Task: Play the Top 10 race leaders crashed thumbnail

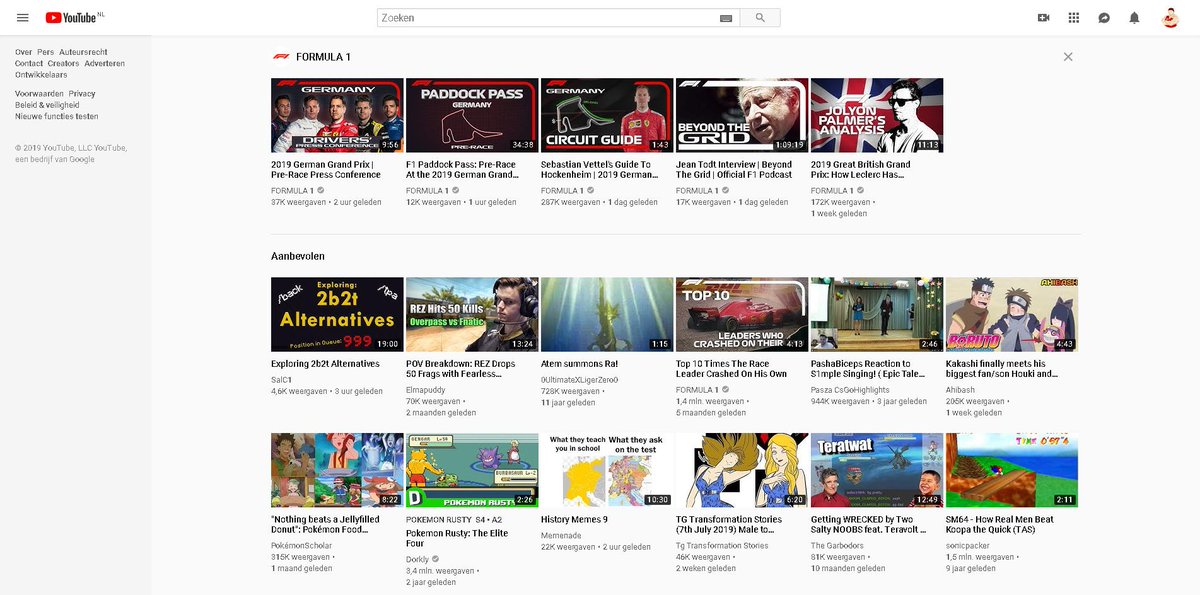Action: [742, 314]
